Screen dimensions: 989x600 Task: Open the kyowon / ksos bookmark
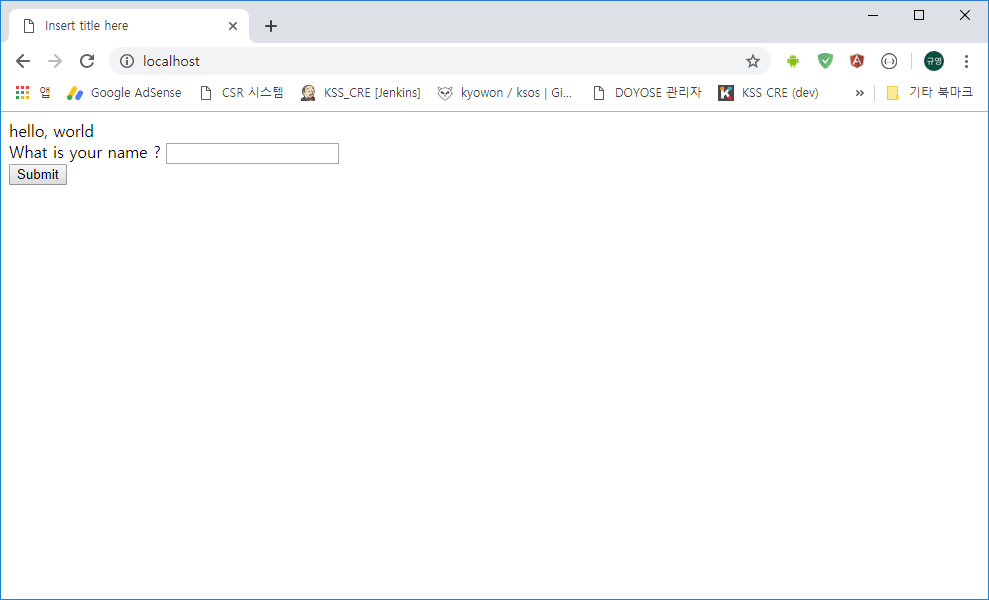click(x=505, y=93)
